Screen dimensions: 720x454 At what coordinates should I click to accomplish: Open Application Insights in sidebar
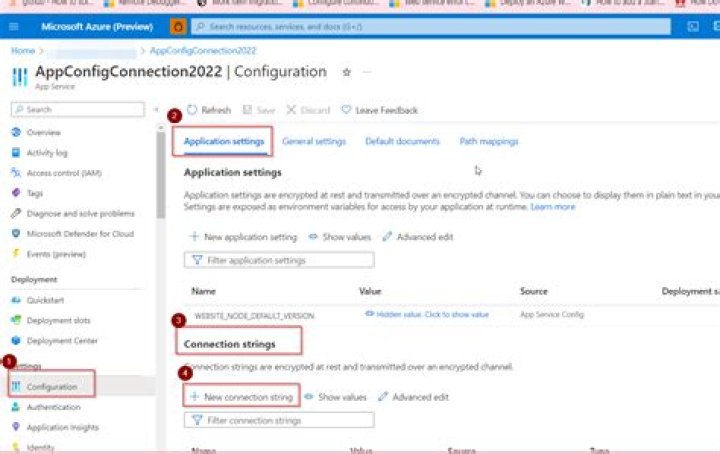tap(63, 427)
